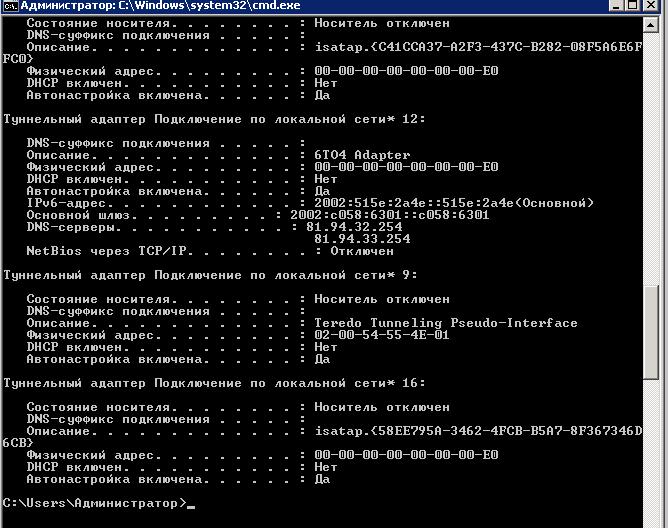Maximize the Administrator cmd window
This screenshot has height=528, width=668.
[633, 6]
